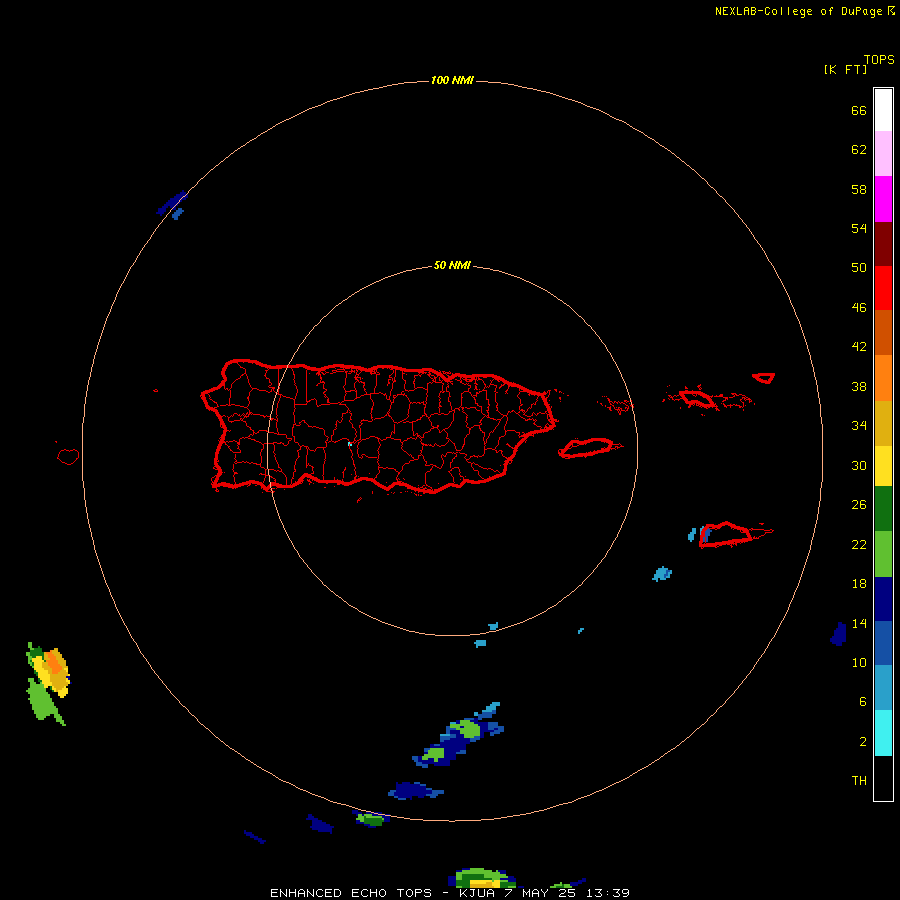Click the orange 42 kft legend swatch
The width and height of the screenshot is (900, 900).
pyautogui.click(x=883, y=378)
